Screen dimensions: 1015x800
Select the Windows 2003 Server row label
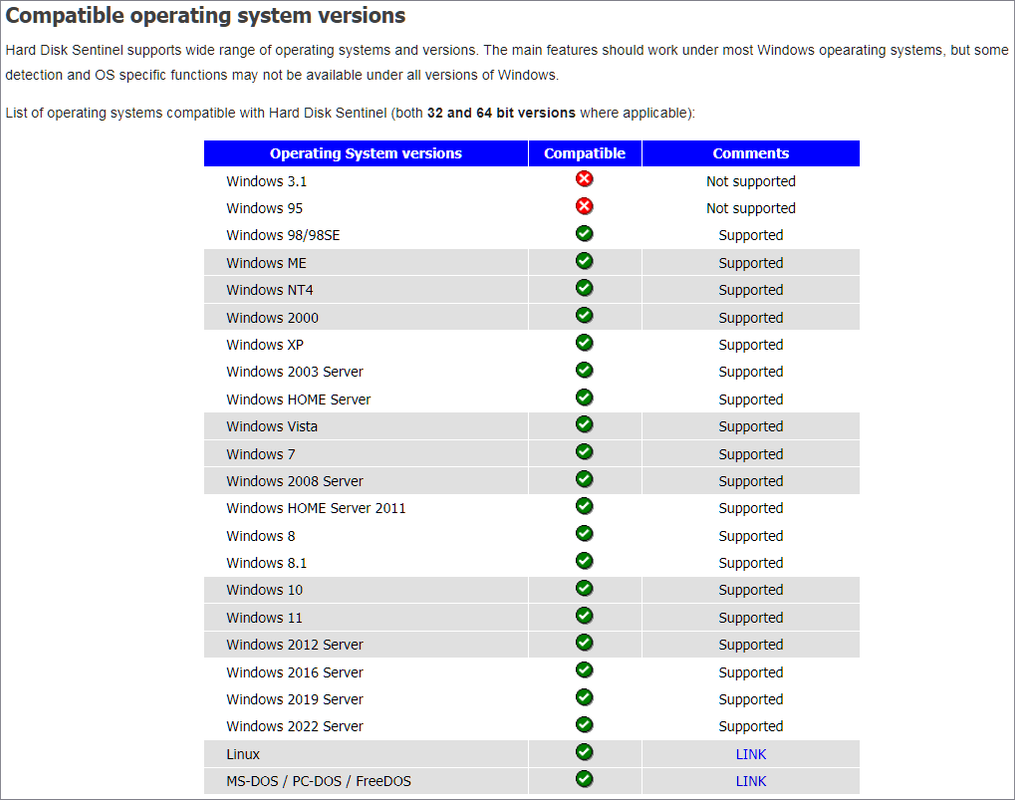[295, 372]
